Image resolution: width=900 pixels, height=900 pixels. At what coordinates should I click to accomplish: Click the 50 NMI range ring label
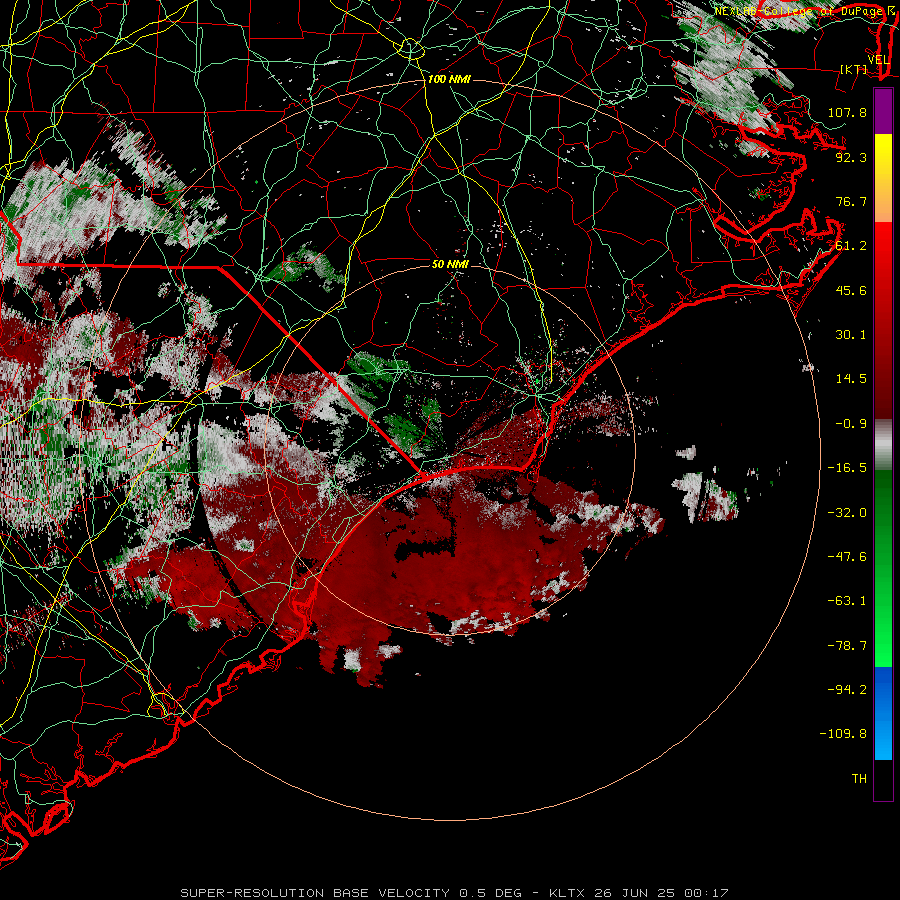(450, 264)
